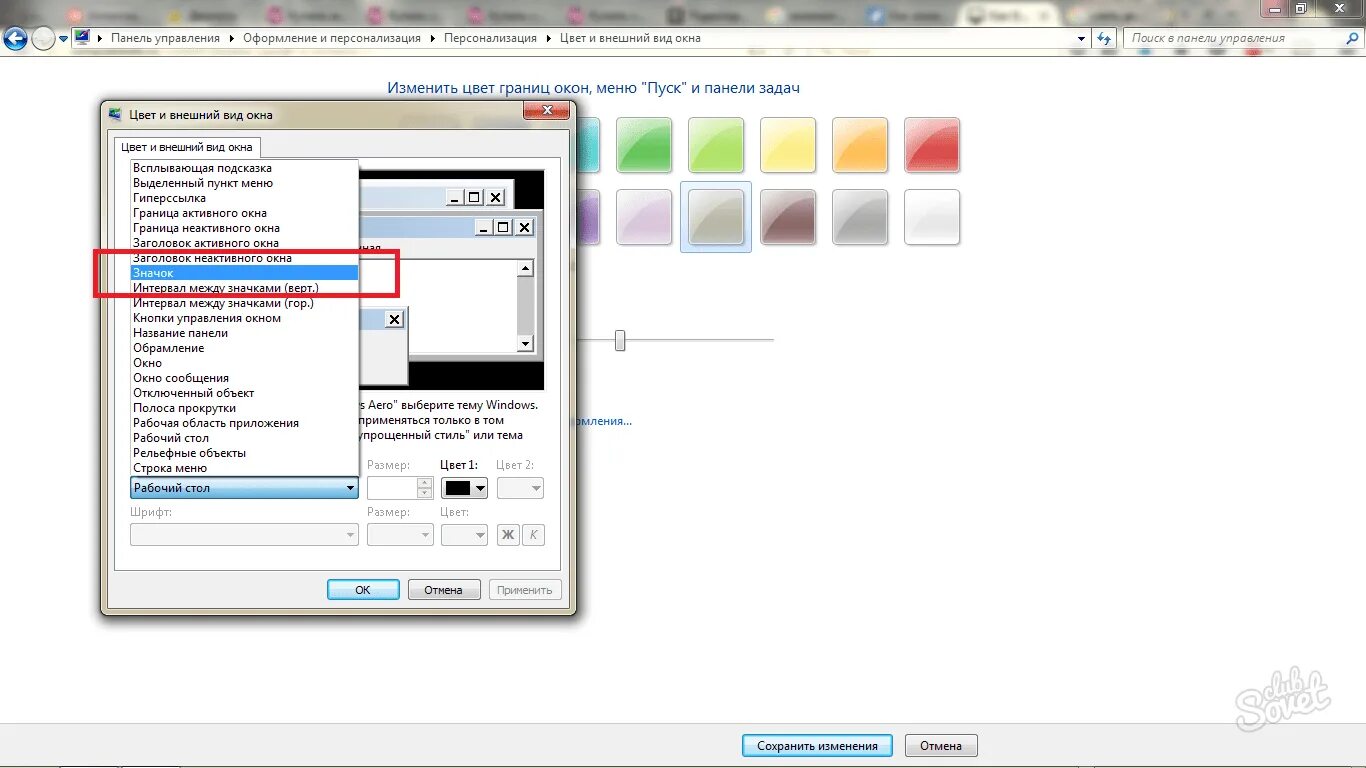This screenshot has height=768, width=1366.
Task: Close the preview message box with X
Action: pos(394,319)
